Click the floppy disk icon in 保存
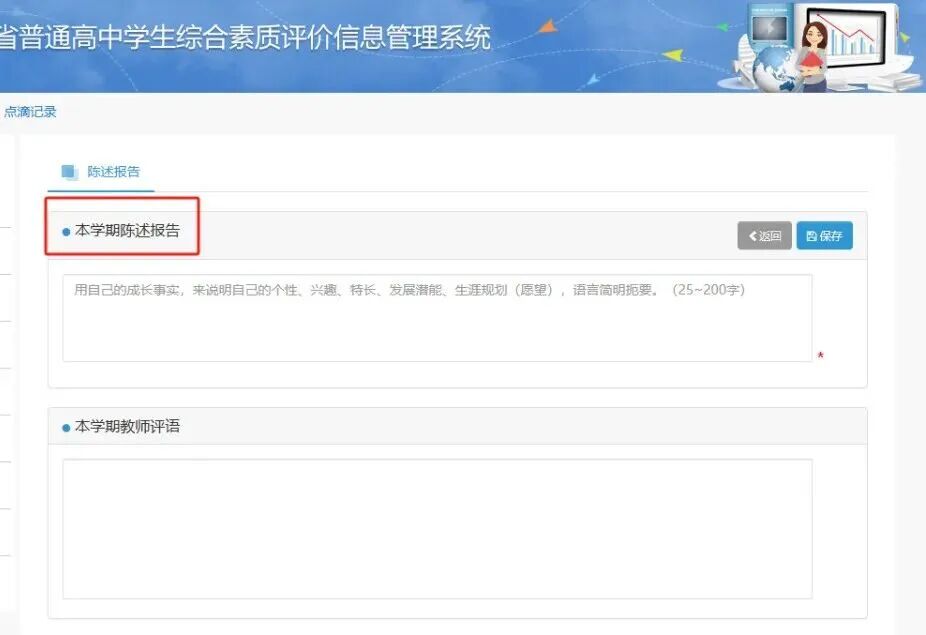This screenshot has width=926, height=635. [811, 236]
